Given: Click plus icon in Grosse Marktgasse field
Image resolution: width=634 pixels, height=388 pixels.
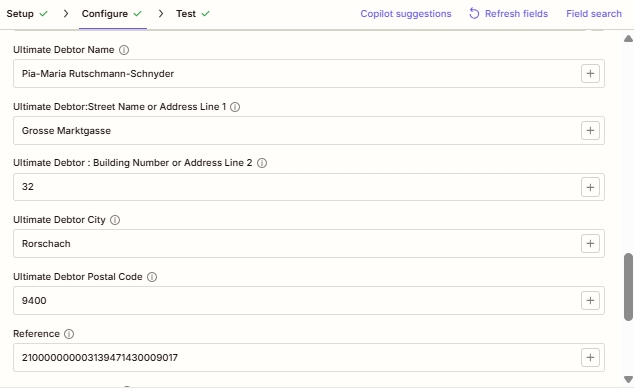Looking at the screenshot, I should click(x=590, y=131).
